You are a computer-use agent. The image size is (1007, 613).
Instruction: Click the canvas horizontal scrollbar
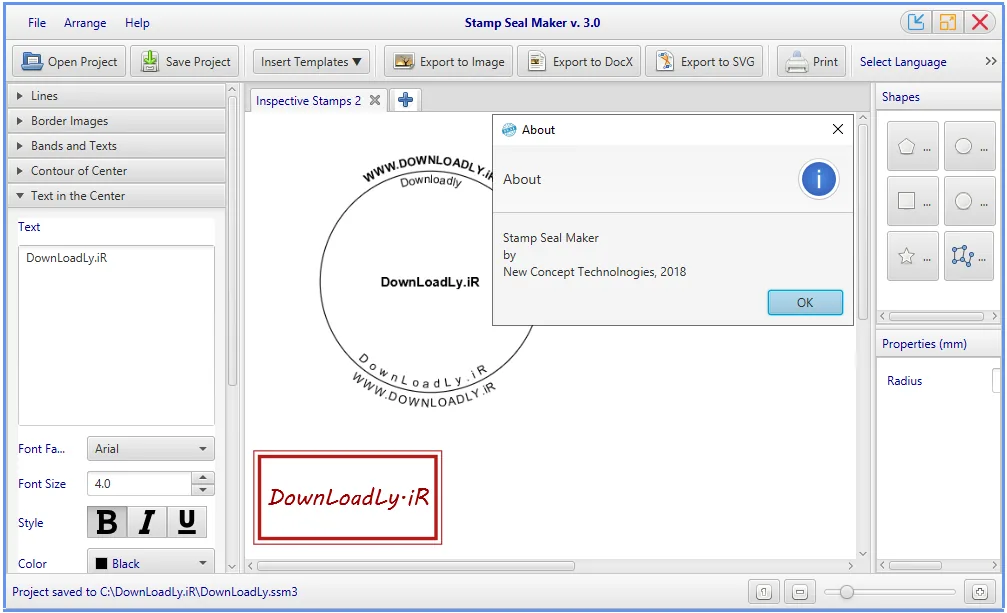(x=416, y=566)
